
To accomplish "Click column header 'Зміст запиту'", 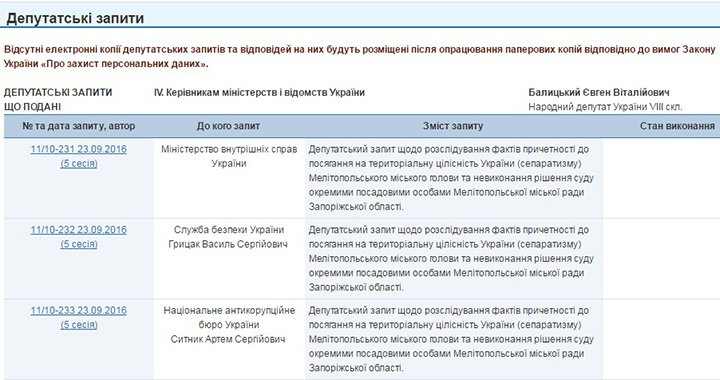I will click(x=453, y=126).
